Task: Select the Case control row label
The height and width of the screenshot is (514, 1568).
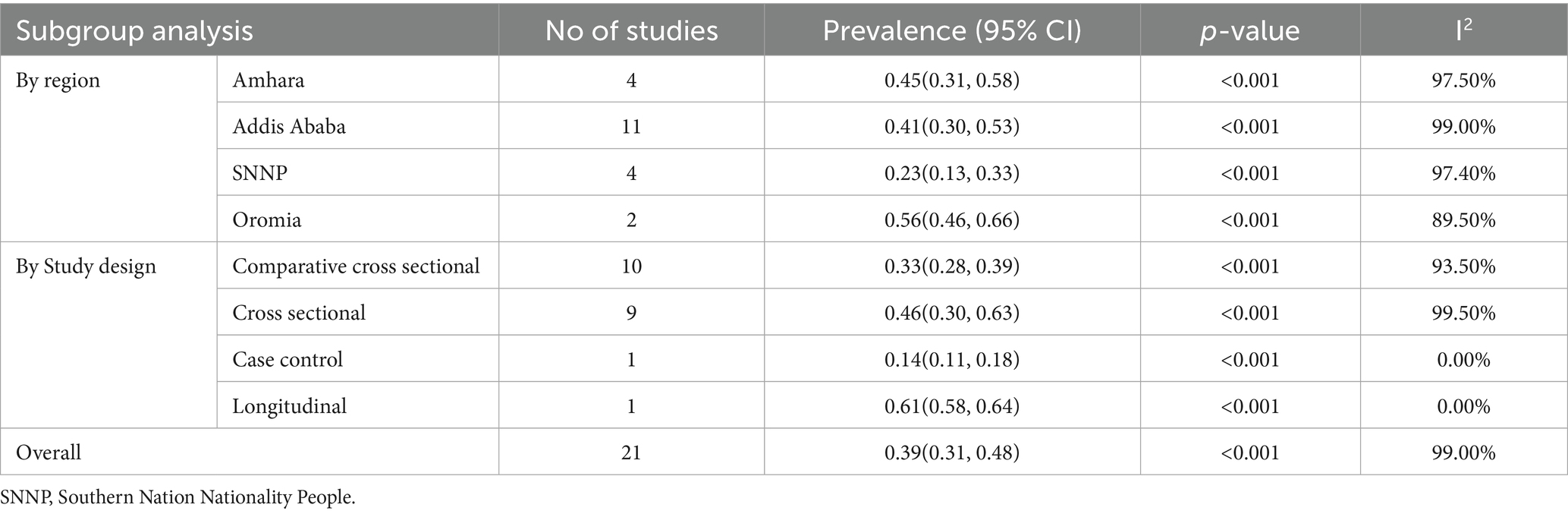Action: coord(288,359)
